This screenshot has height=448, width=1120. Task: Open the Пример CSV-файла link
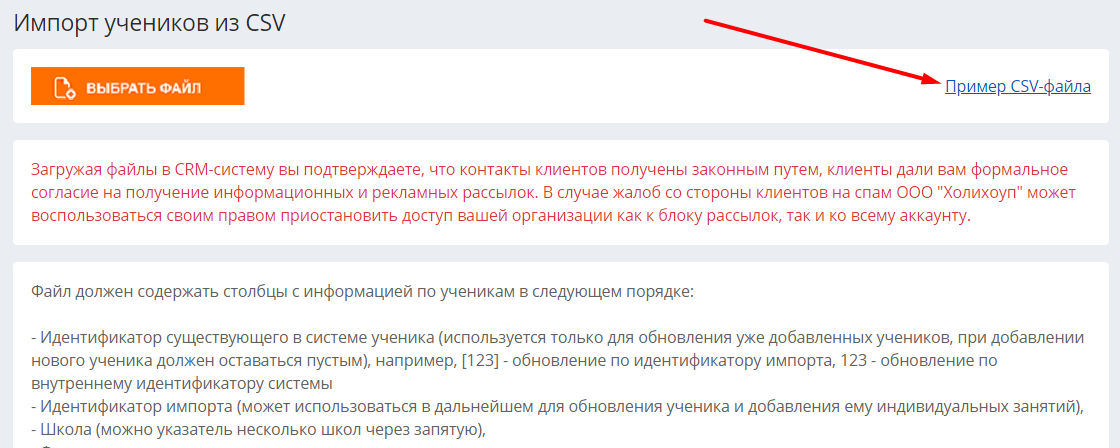[1018, 87]
